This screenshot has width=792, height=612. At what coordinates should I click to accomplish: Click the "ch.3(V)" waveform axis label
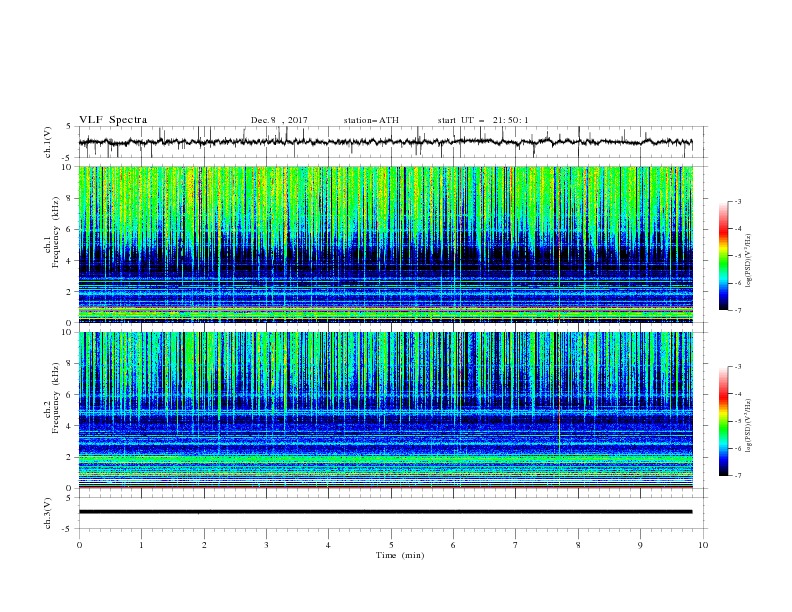[48, 513]
